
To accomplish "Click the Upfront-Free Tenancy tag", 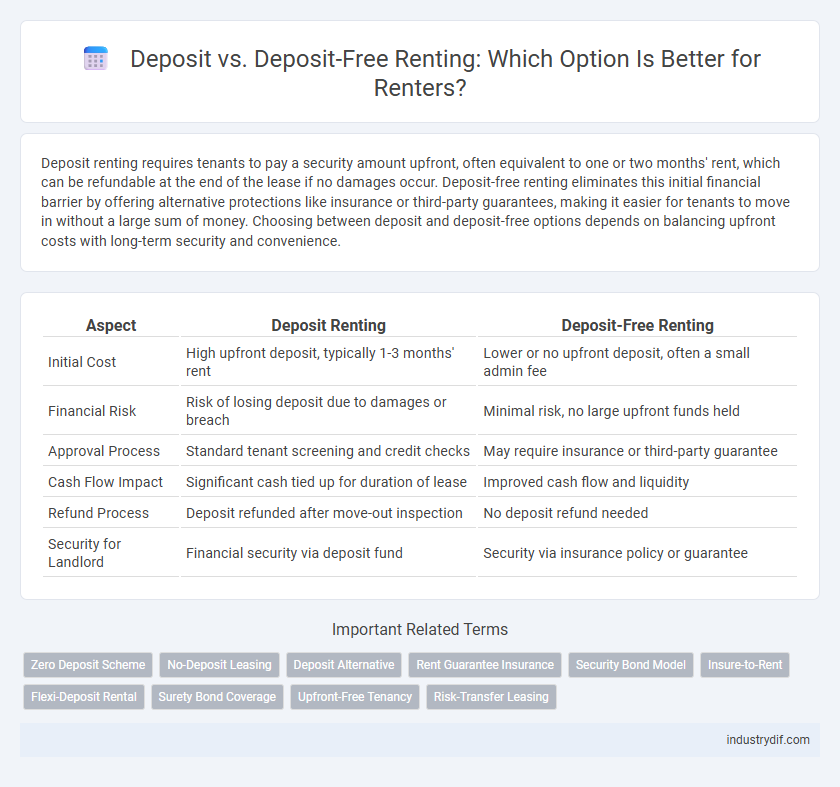I will click(355, 697).
